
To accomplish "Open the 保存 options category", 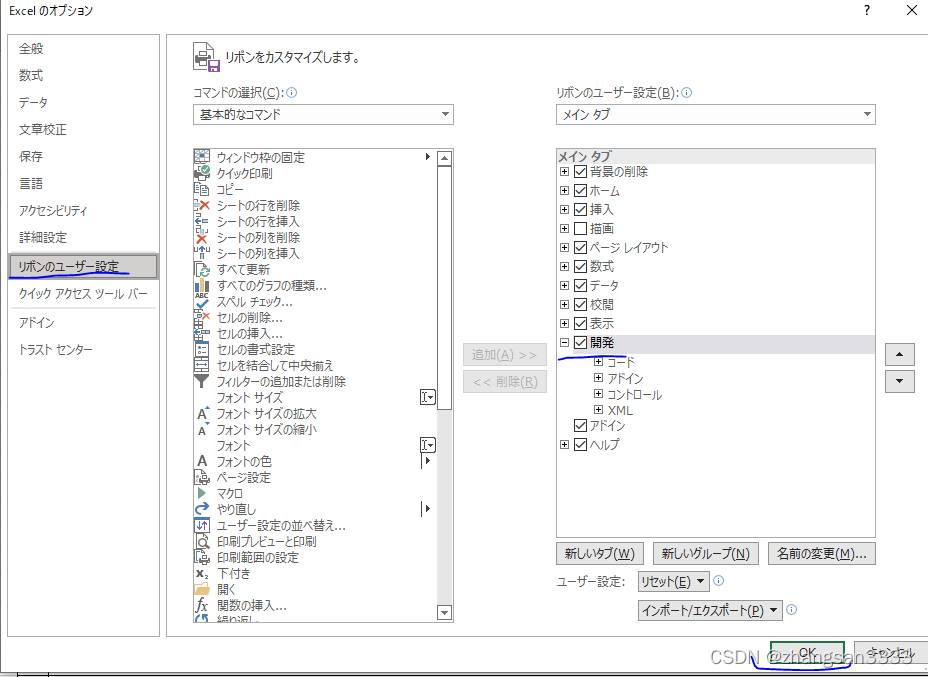I will (31, 156).
